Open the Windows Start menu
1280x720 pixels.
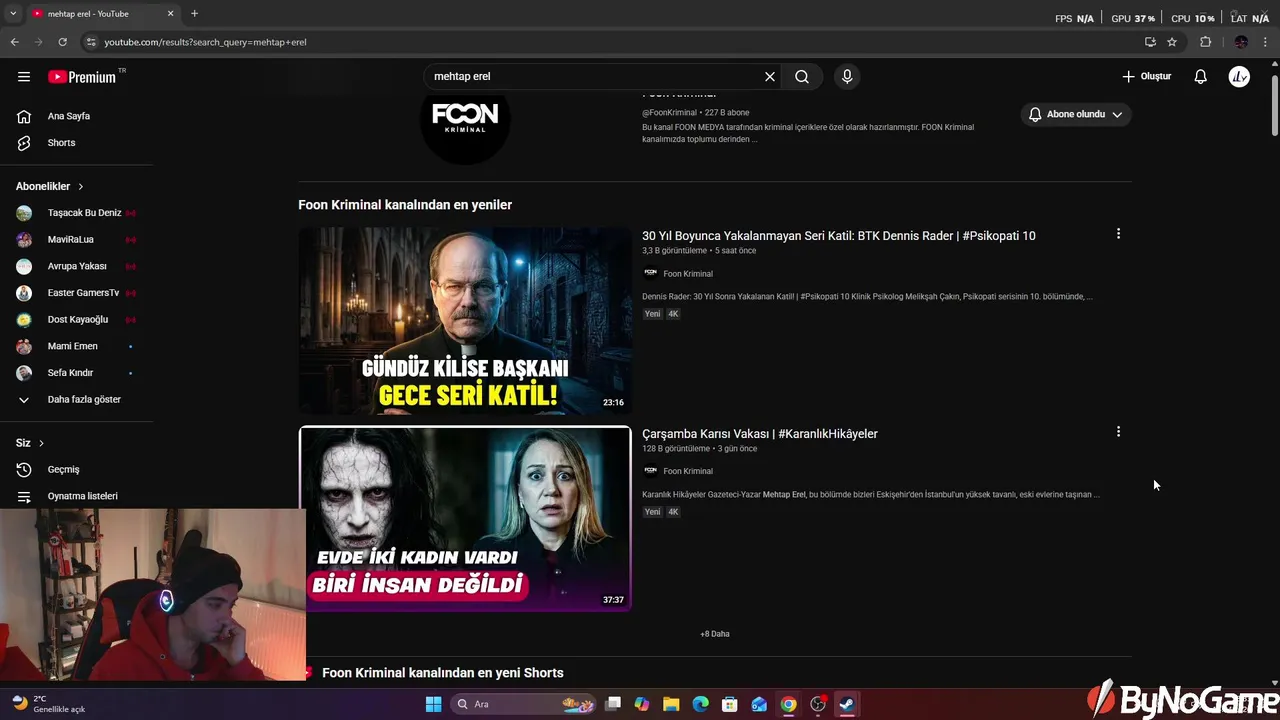(433, 704)
